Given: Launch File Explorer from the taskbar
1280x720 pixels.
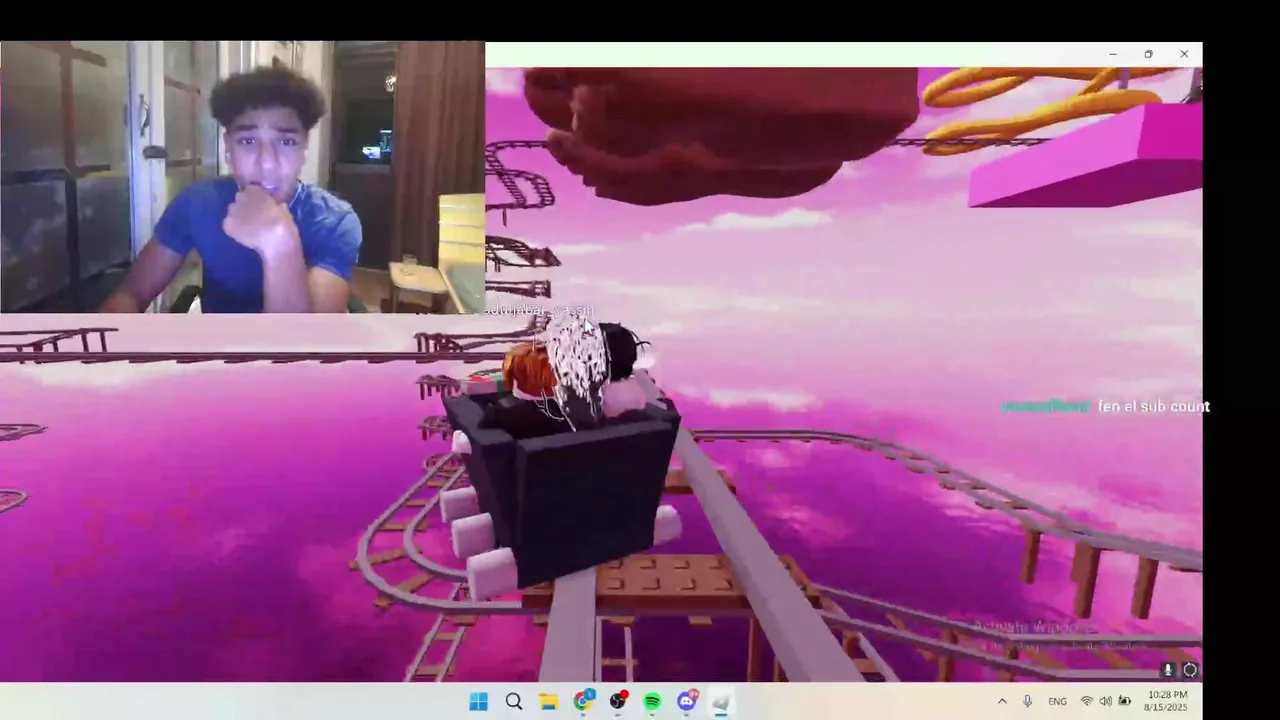Looking at the screenshot, I should tap(548, 702).
